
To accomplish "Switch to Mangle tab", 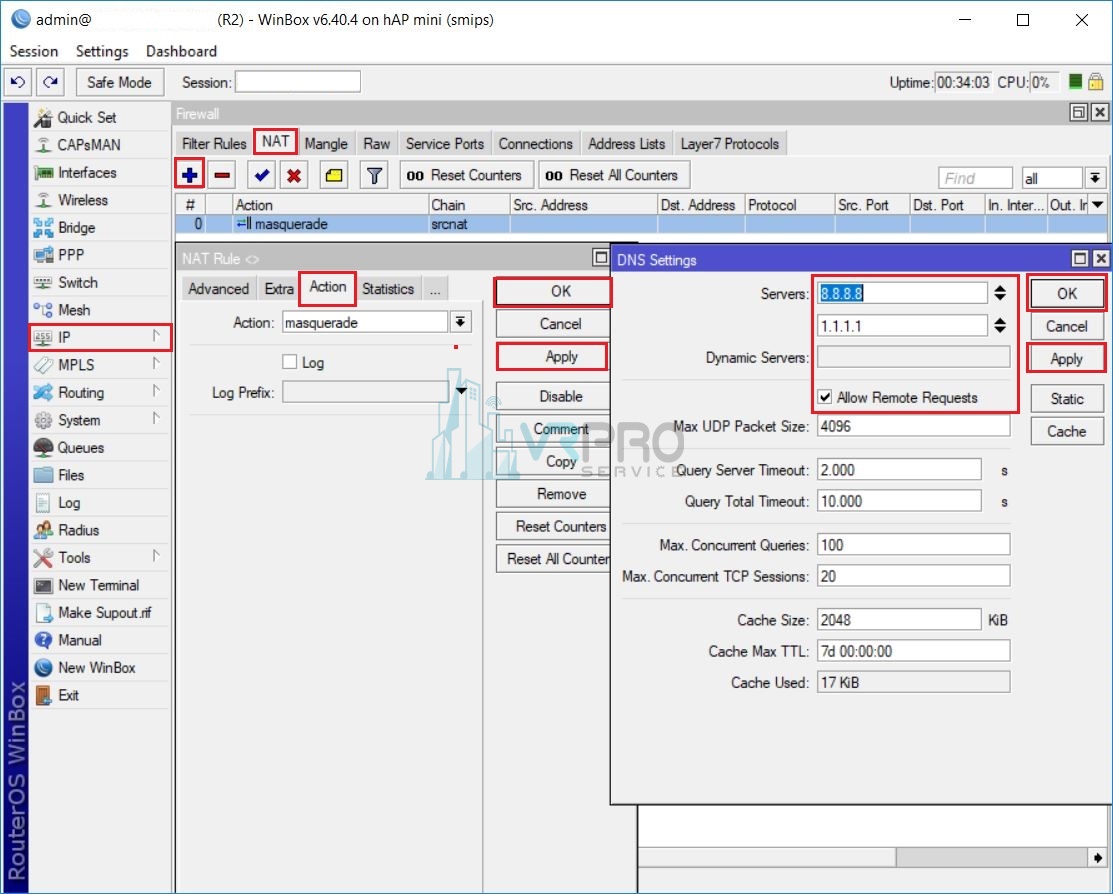I will [326, 143].
